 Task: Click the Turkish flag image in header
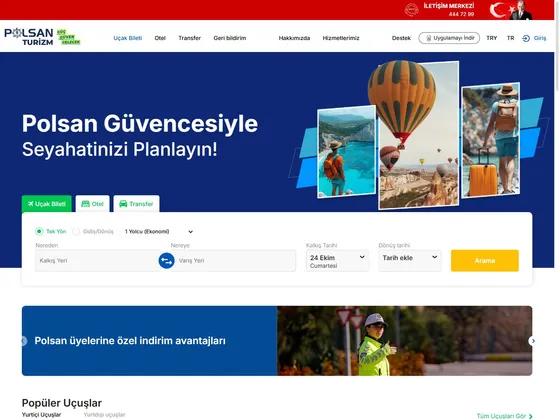click(x=511, y=10)
